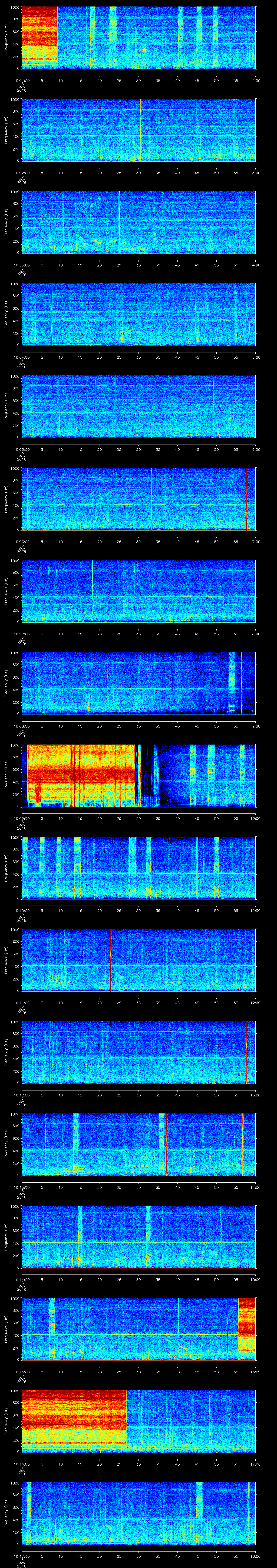Click the 10:09:00 start time label
This screenshot has height=1568, width=277.
point(21,818)
